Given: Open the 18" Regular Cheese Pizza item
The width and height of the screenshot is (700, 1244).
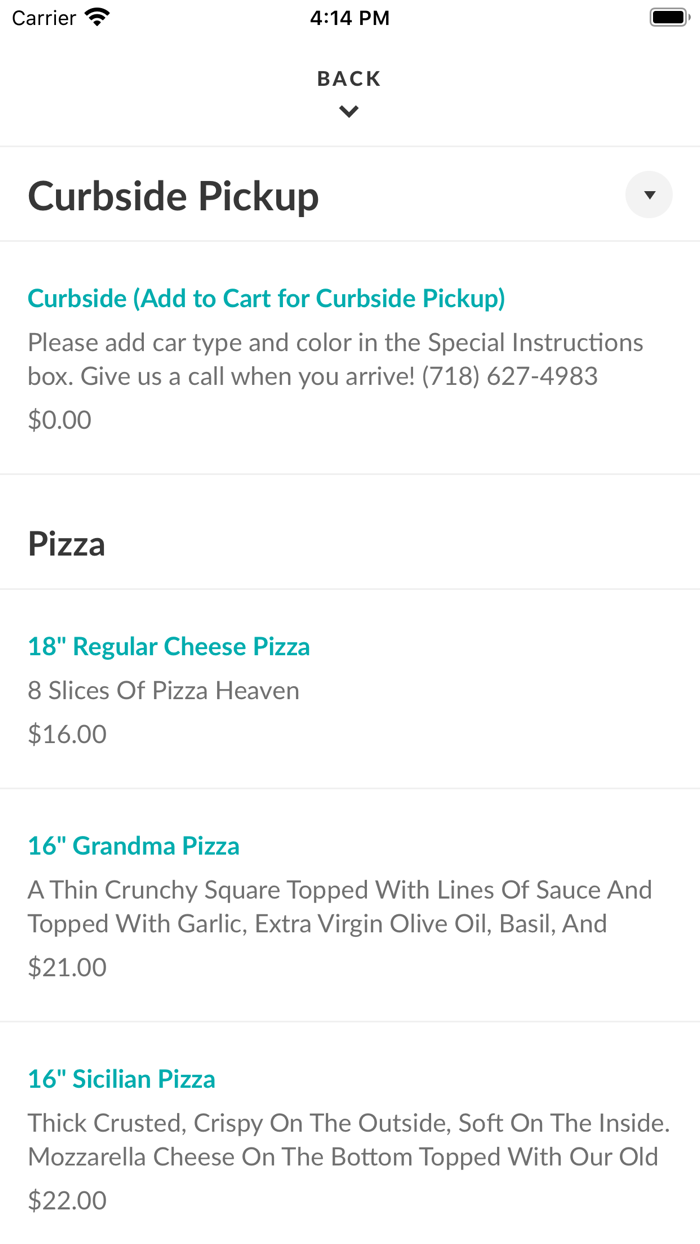Looking at the screenshot, I should pos(168,646).
